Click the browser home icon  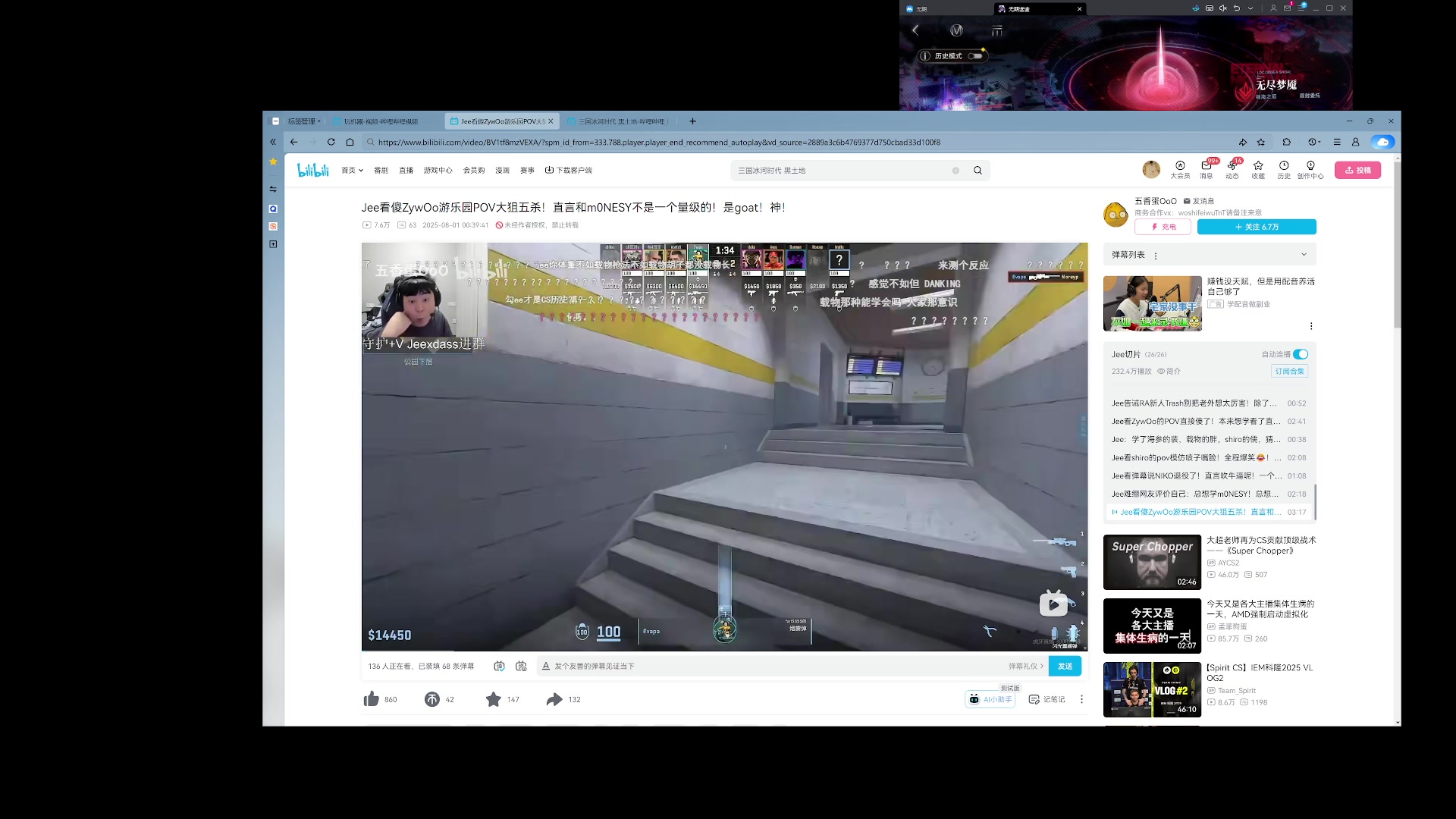coord(350,142)
